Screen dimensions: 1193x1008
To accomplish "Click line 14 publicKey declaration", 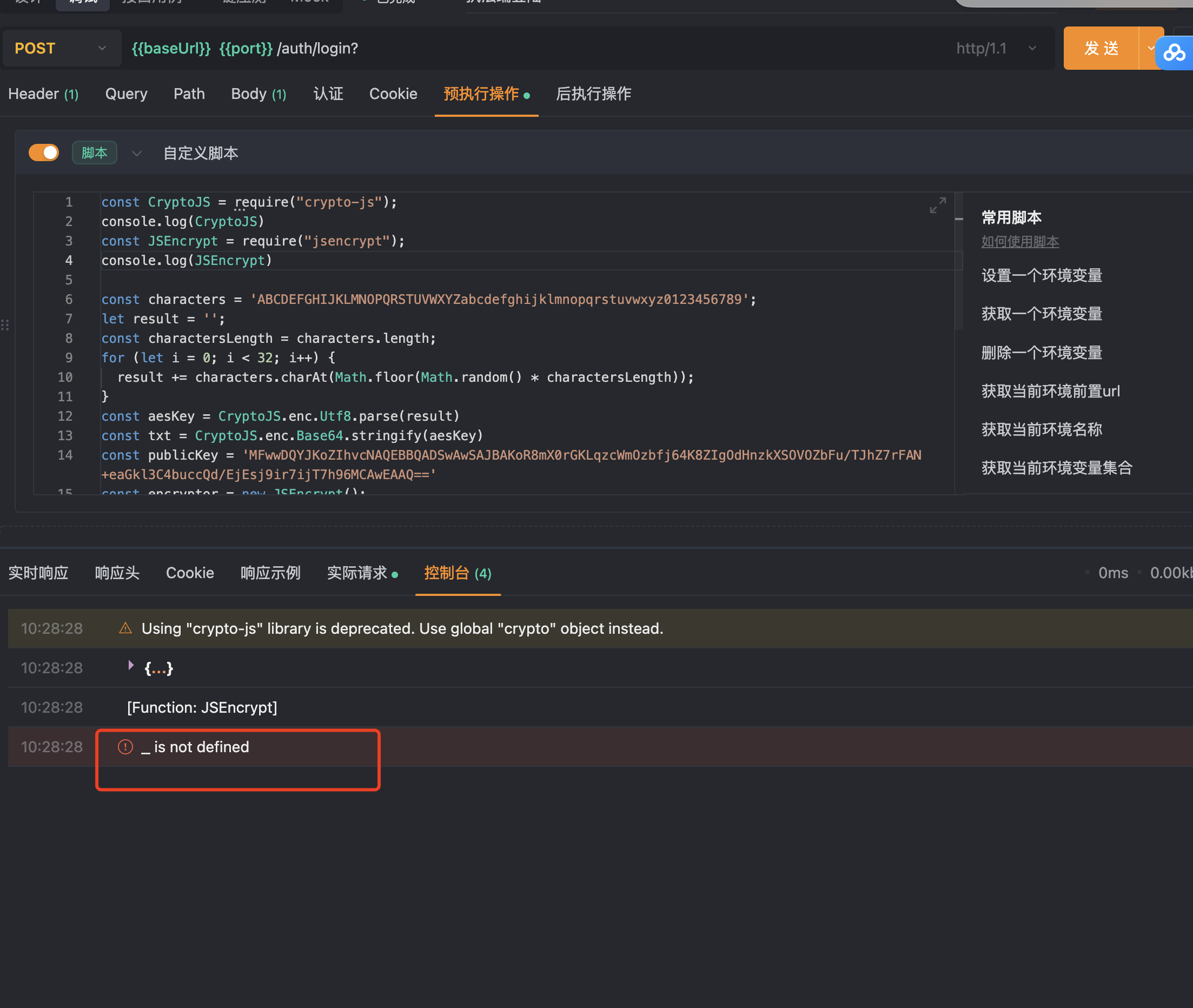I will [x=511, y=465].
